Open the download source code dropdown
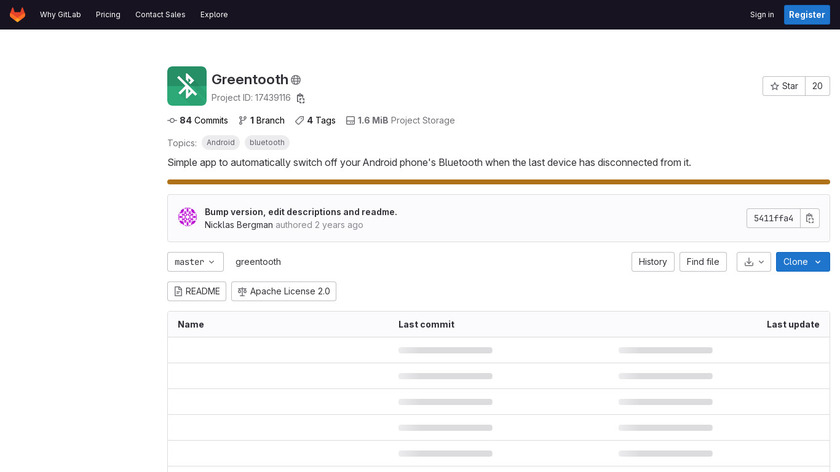Image resolution: width=840 pixels, height=472 pixels. (x=753, y=262)
